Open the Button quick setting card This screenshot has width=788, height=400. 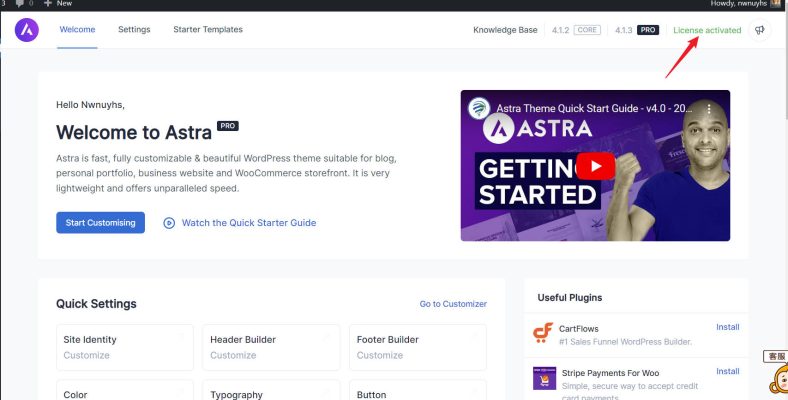[418, 390]
